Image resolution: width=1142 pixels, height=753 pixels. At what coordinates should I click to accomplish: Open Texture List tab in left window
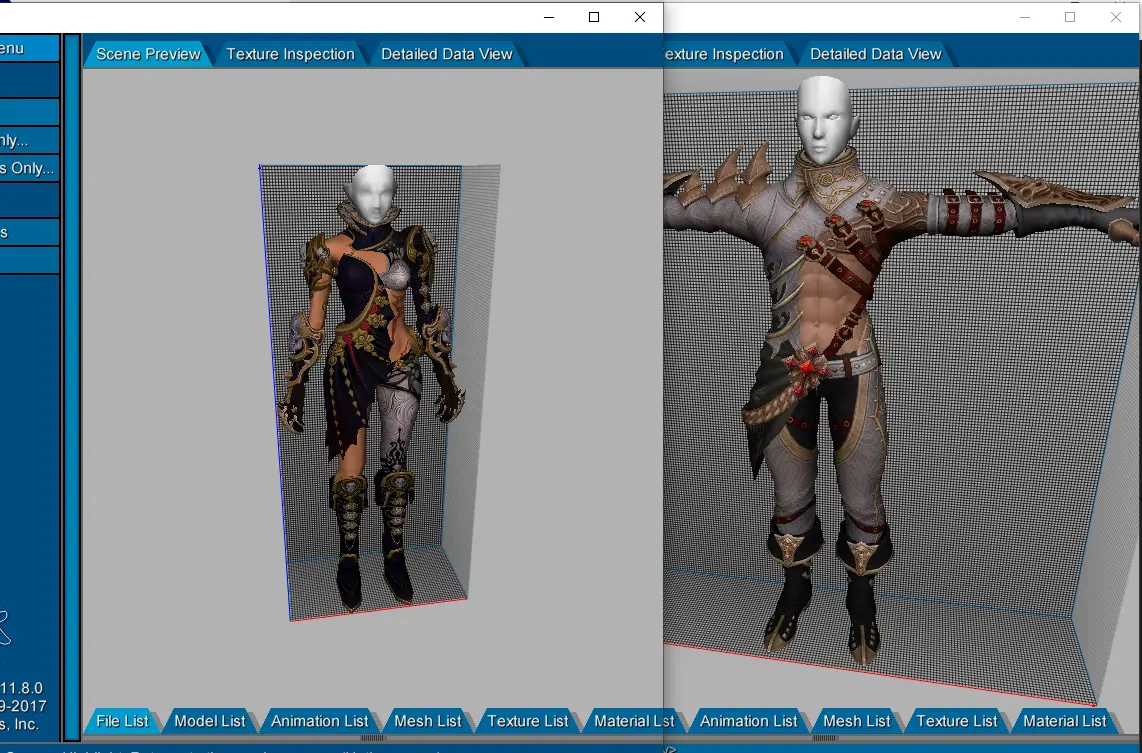527,721
